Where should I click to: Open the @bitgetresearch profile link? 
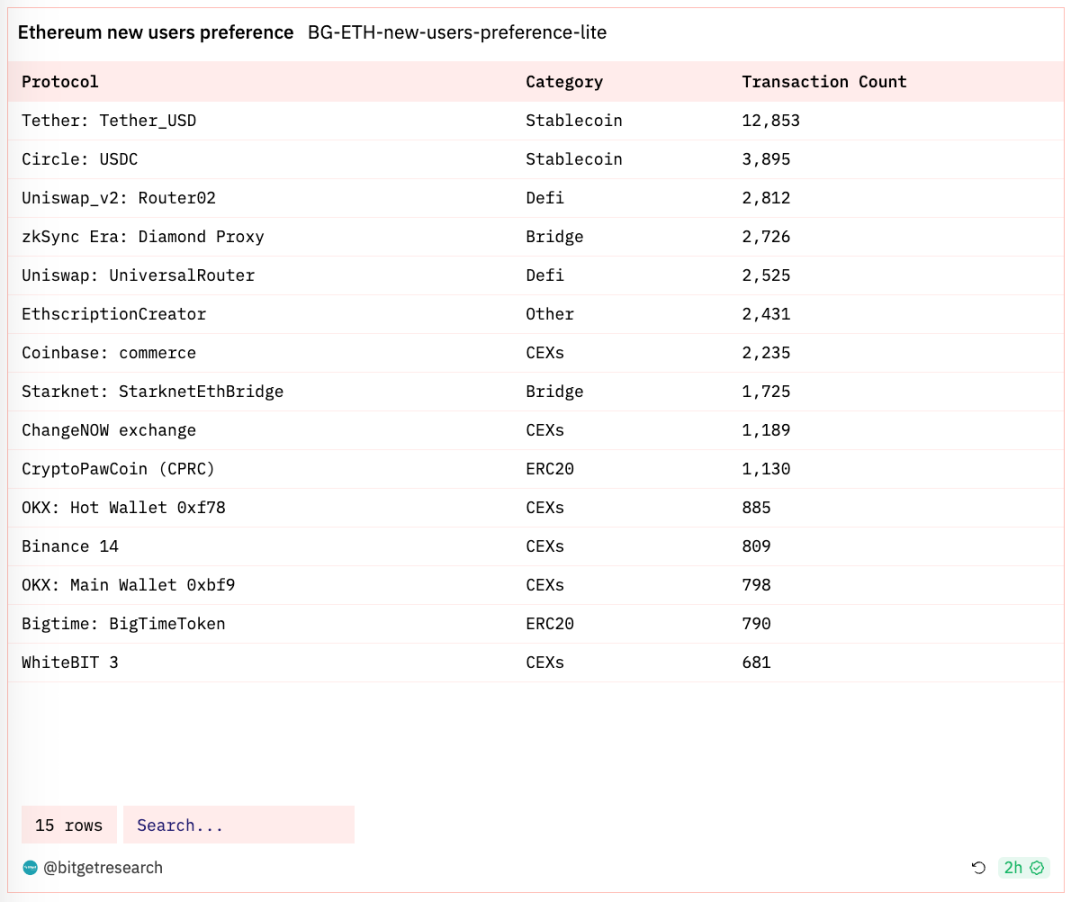pos(102,868)
